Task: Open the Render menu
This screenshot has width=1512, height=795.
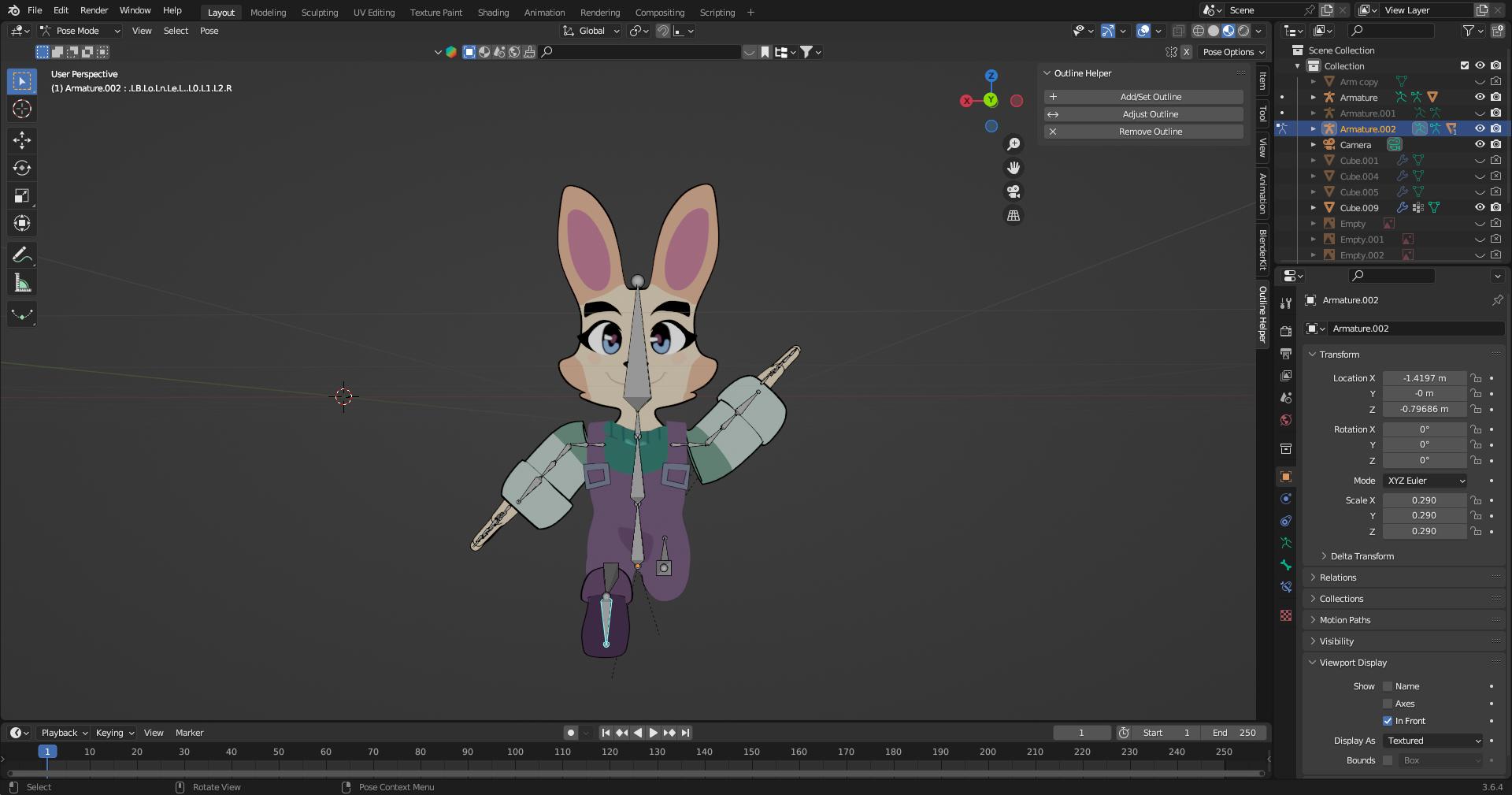Action: coord(94,10)
